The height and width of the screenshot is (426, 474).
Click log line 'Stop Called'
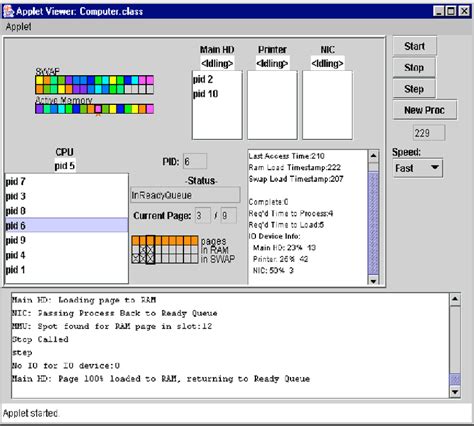tap(40, 339)
